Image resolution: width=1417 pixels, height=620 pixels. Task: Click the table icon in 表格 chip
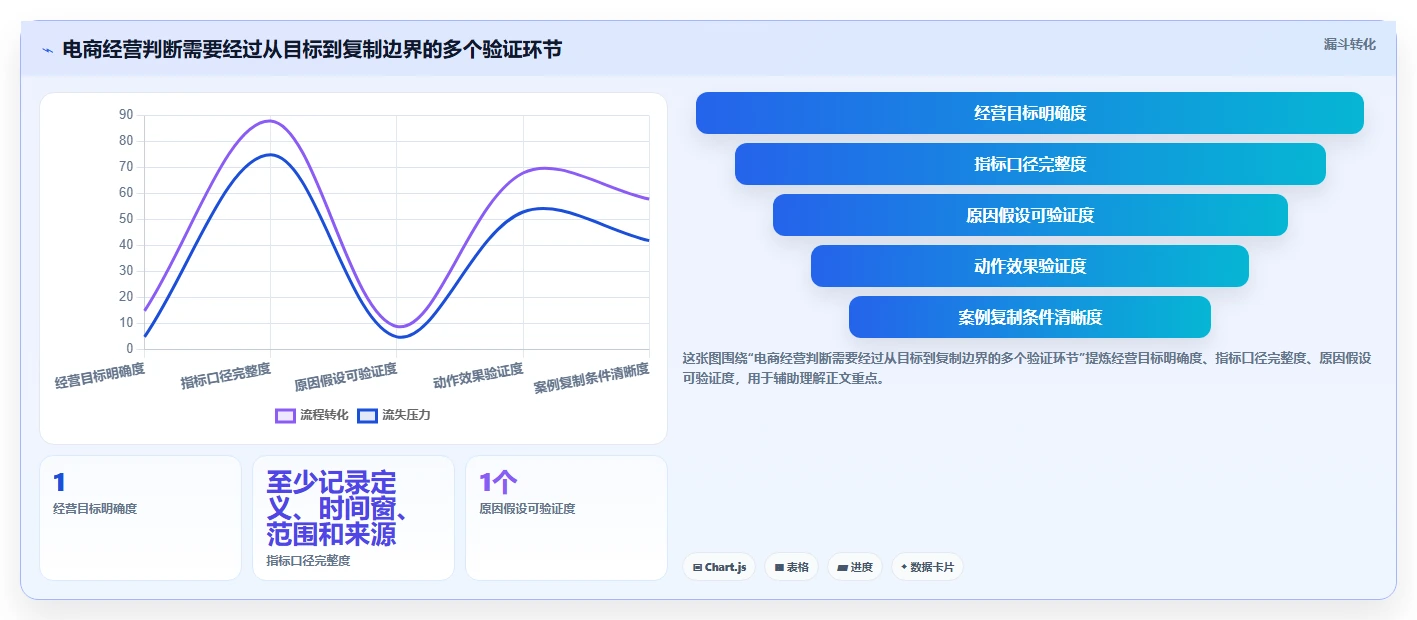779,567
